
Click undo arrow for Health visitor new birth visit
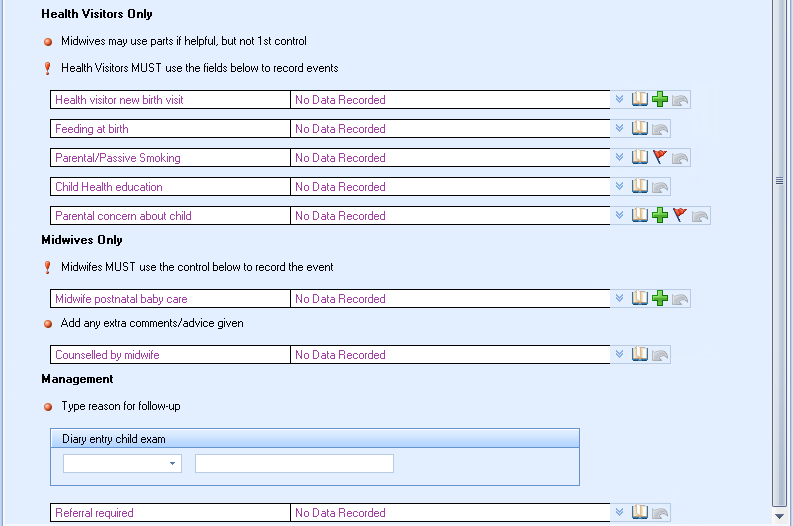tap(680, 100)
